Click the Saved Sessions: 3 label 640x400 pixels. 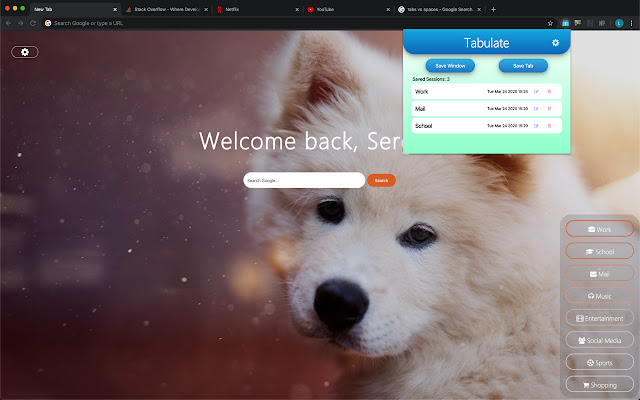(x=431, y=79)
